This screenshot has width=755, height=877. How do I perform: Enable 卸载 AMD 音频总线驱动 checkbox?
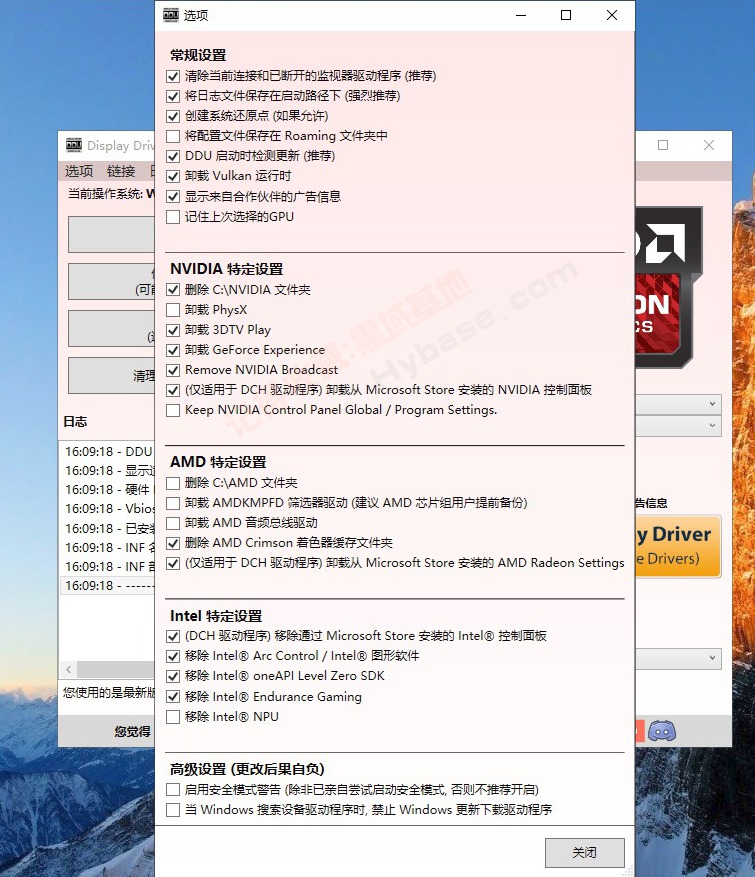(x=173, y=523)
